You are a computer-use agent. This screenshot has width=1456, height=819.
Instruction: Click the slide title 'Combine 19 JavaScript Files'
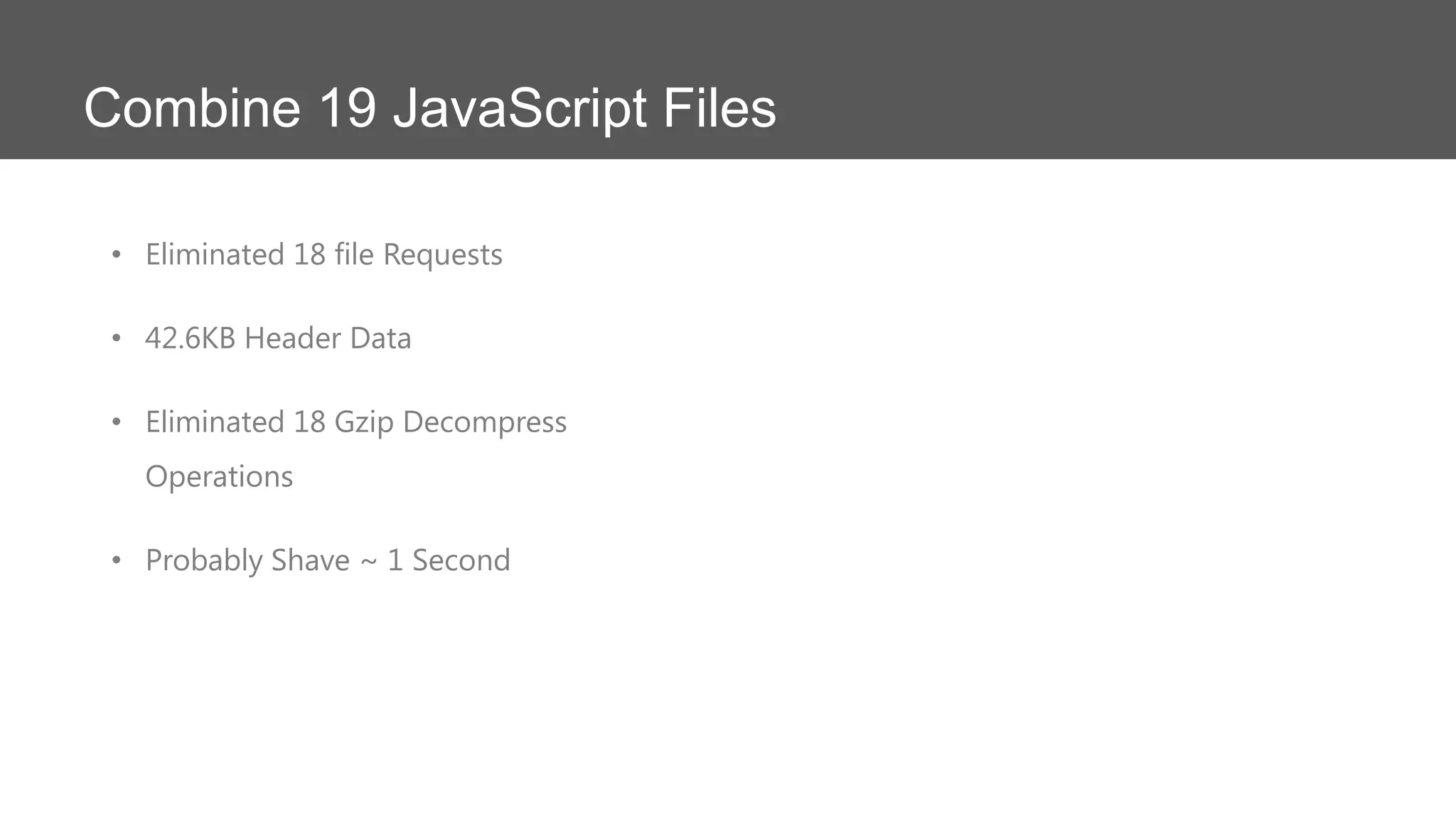click(x=430, y=108)
